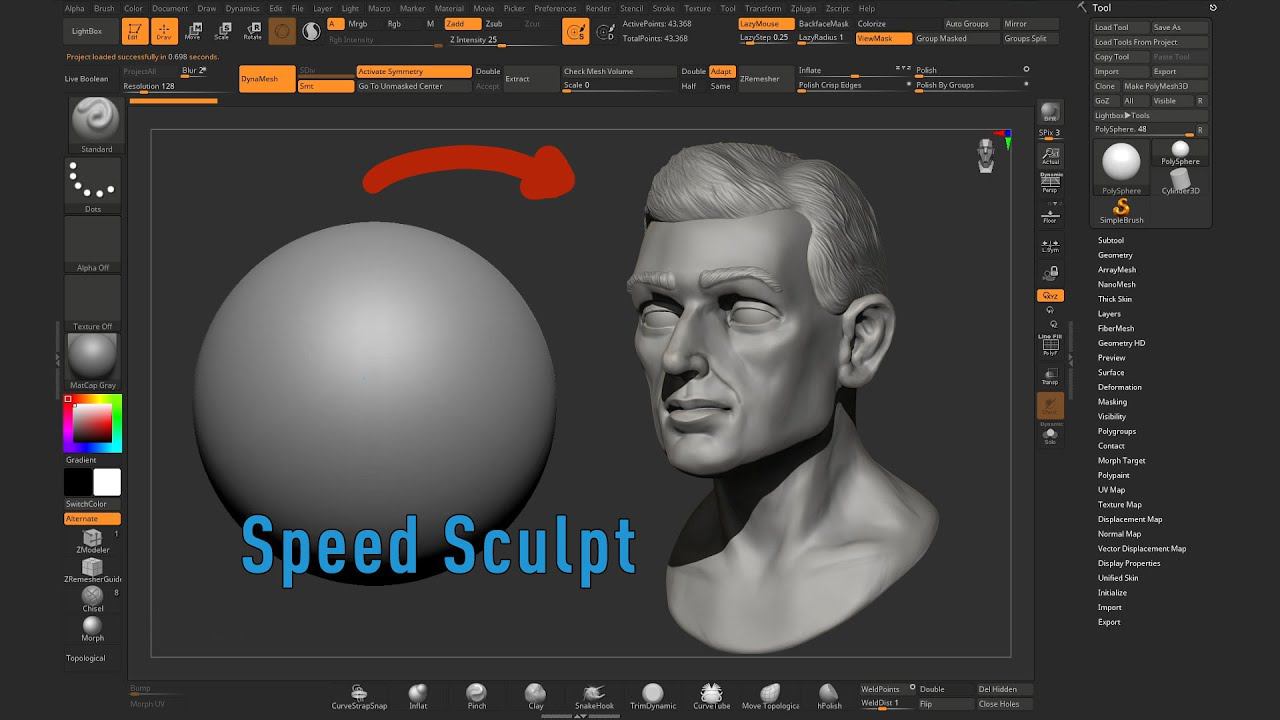This screenshot has height=720, width=1280.
Task: Select the Morph brush icon
Action: click(x=92, y=628)
